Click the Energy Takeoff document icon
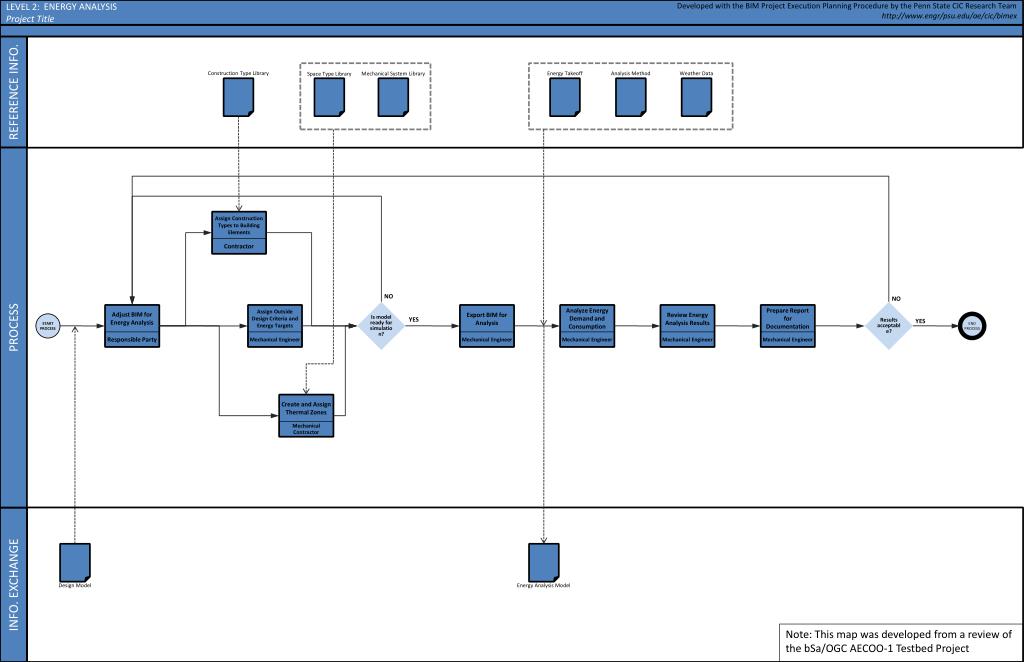This screenshot has height=662, width=1024. [565, 97]
